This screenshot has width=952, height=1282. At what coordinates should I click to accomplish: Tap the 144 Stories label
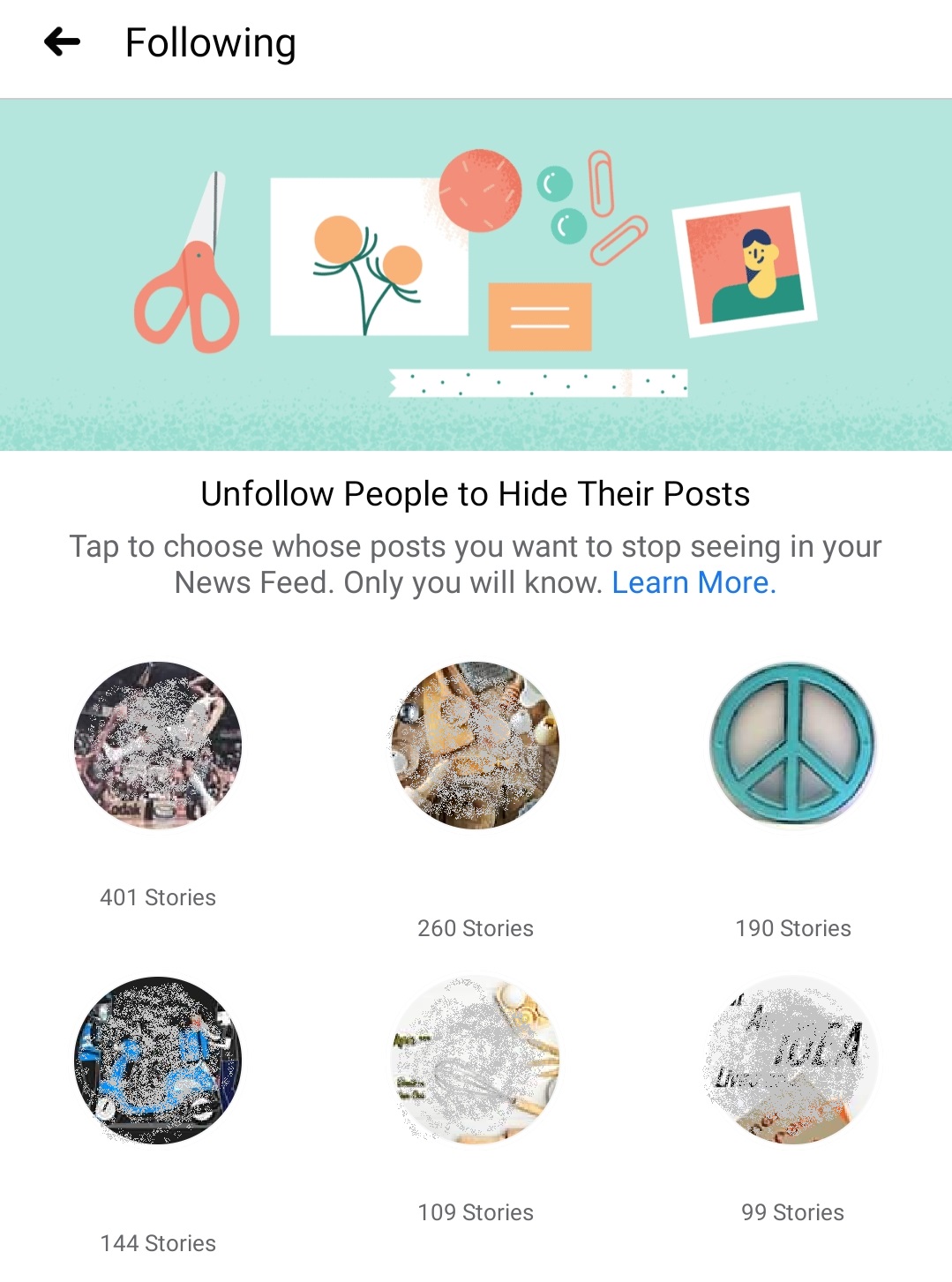[158, 1243]
